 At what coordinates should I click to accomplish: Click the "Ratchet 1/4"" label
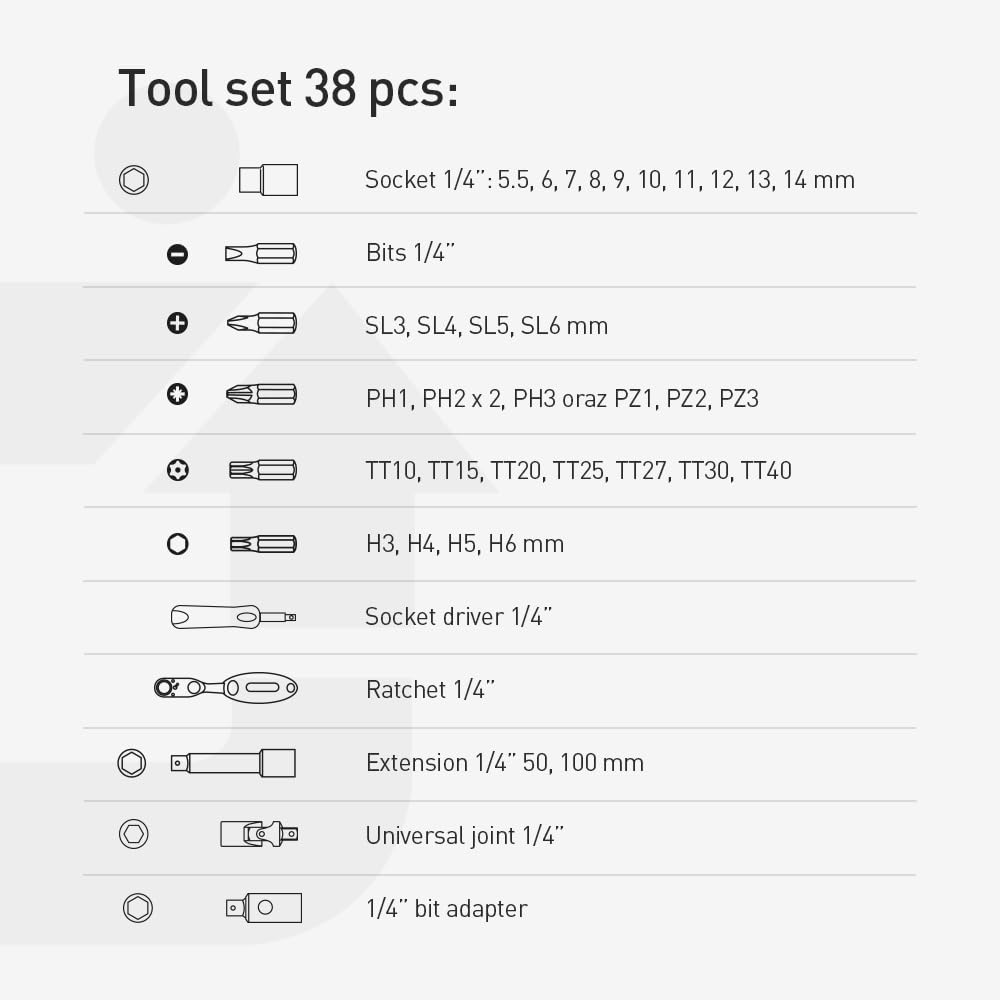click(x=430, y=690)
